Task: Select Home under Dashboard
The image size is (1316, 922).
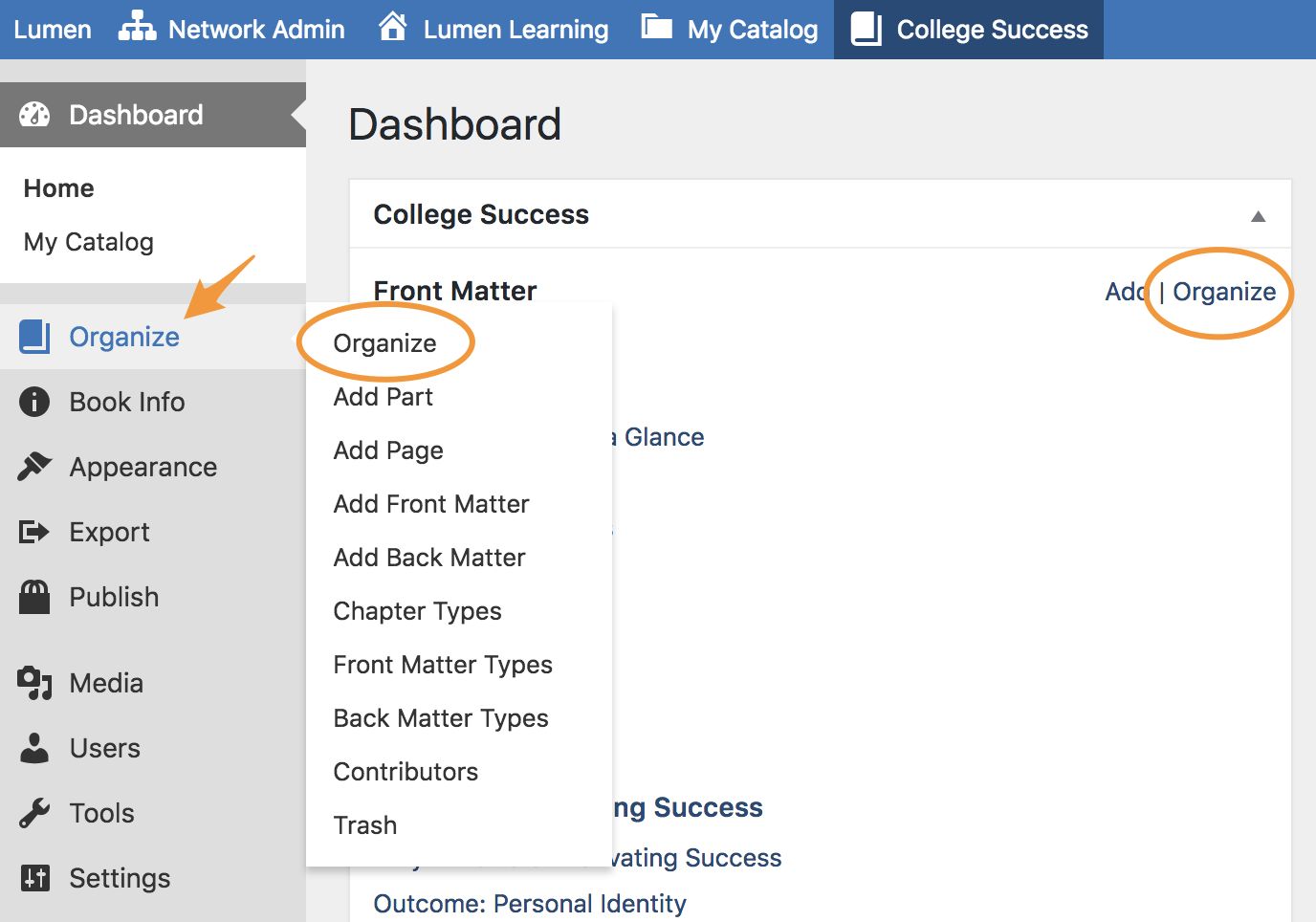Action: [58, 188]
